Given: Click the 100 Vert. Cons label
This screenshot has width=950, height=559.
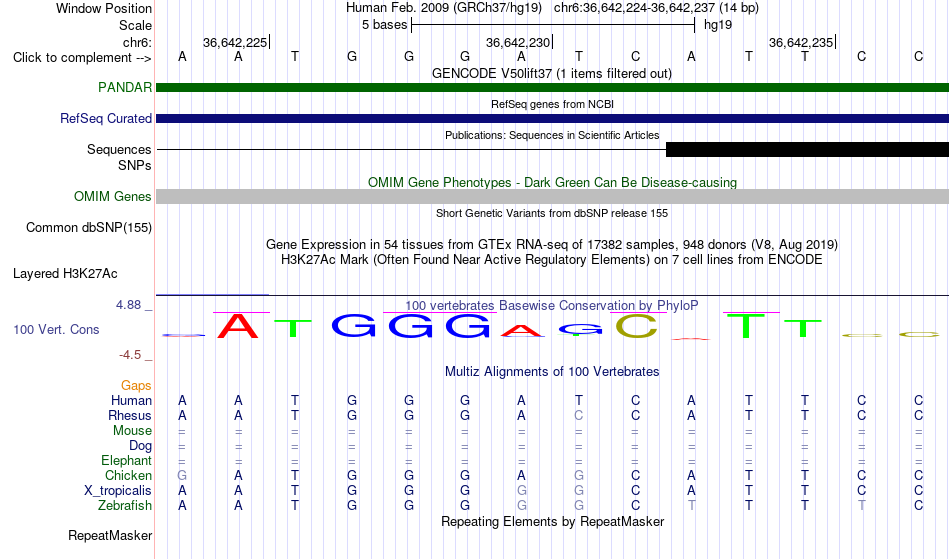Looking at the screenshot, I should pyautogui.click(x=56, y=329).
